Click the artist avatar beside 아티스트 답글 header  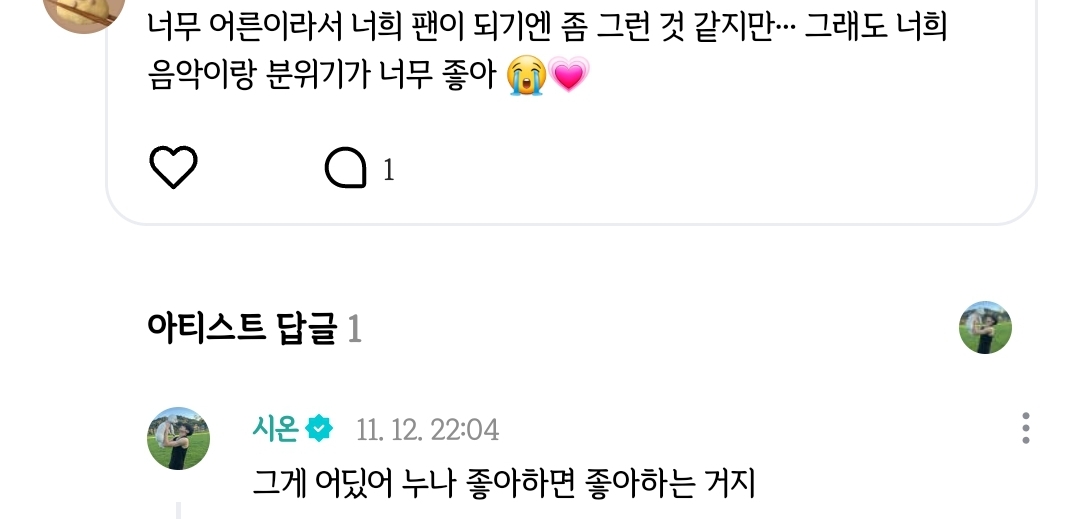pos(985,328)
